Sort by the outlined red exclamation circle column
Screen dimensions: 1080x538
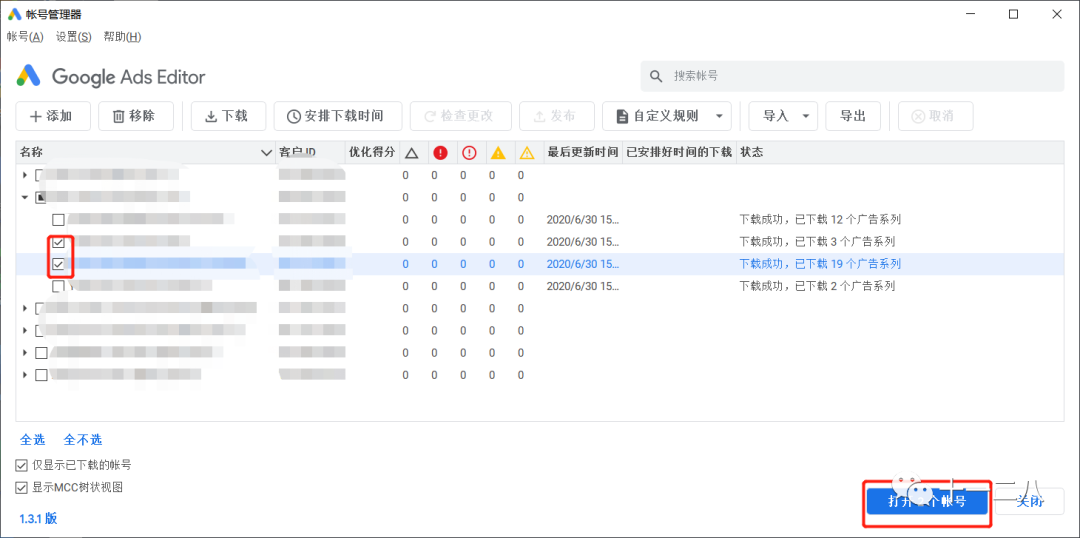coord(469,153)
